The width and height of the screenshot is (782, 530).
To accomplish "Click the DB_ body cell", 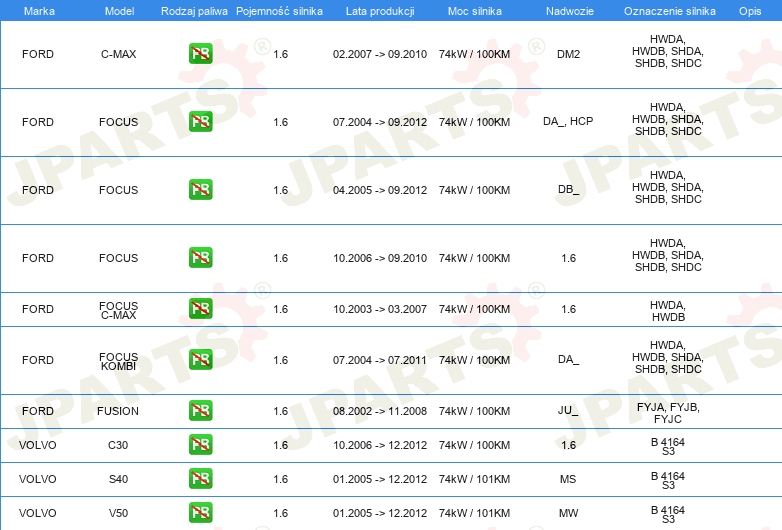I will click(x=569, y=190).
